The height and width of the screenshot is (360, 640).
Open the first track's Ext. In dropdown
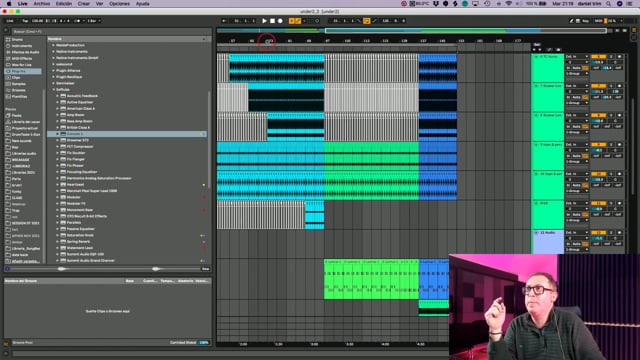pyautogui.click(x=577, y=57)
